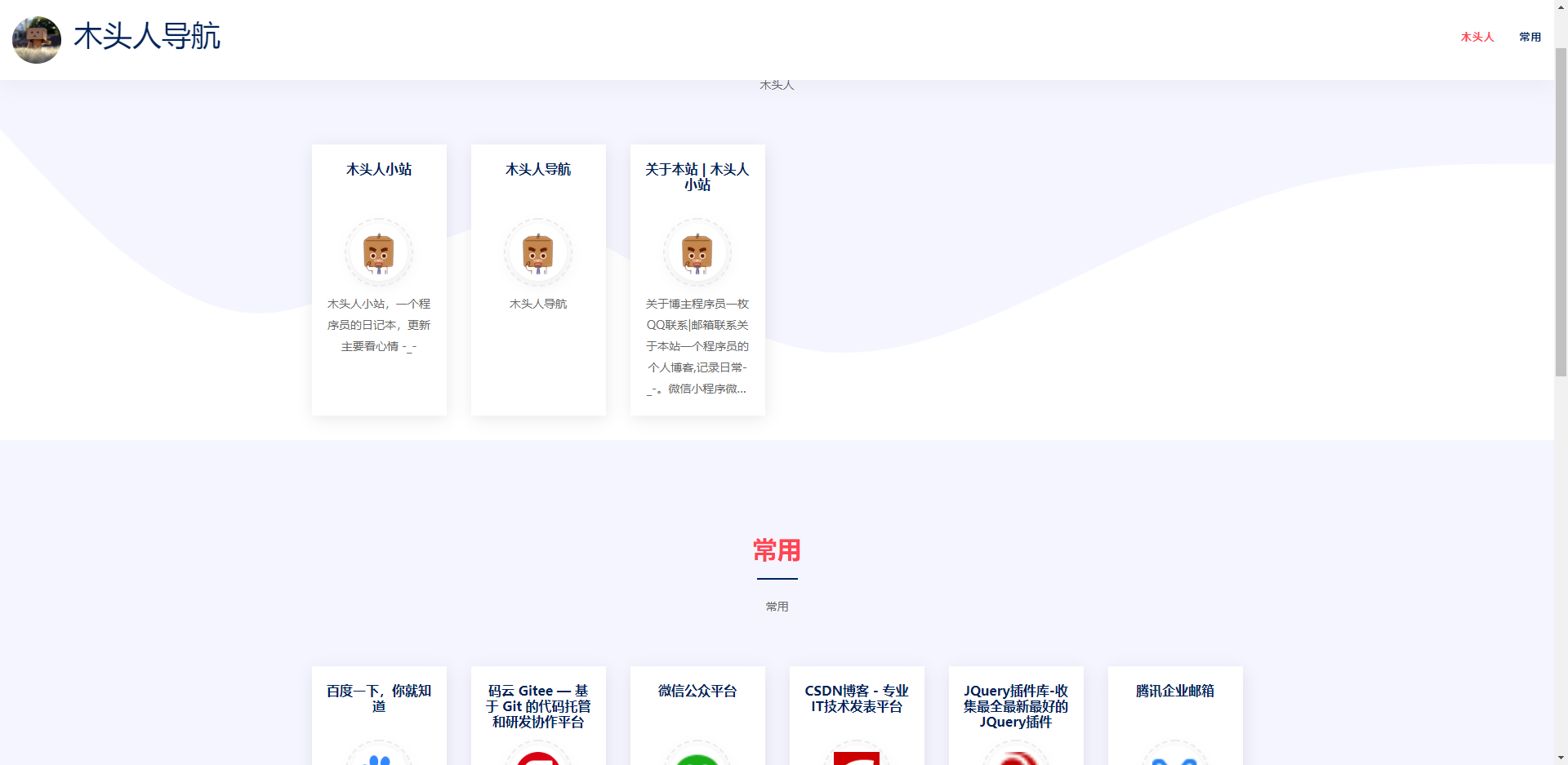Click the Baidu paw icon
This screenshot has width=1568, height=765.
click(378, 757)
